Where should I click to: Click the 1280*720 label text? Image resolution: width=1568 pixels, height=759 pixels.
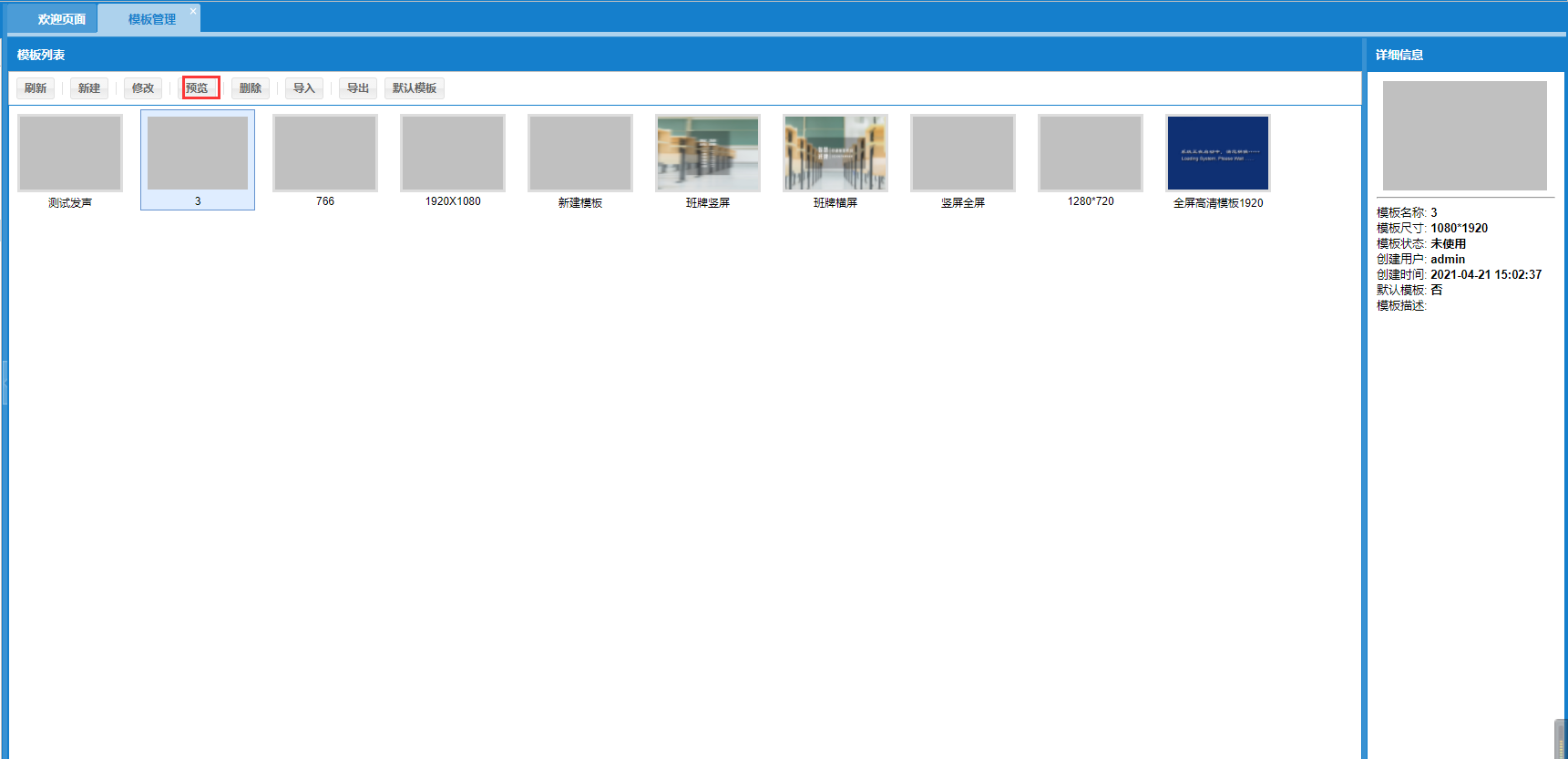click(x=1091, y=201)
